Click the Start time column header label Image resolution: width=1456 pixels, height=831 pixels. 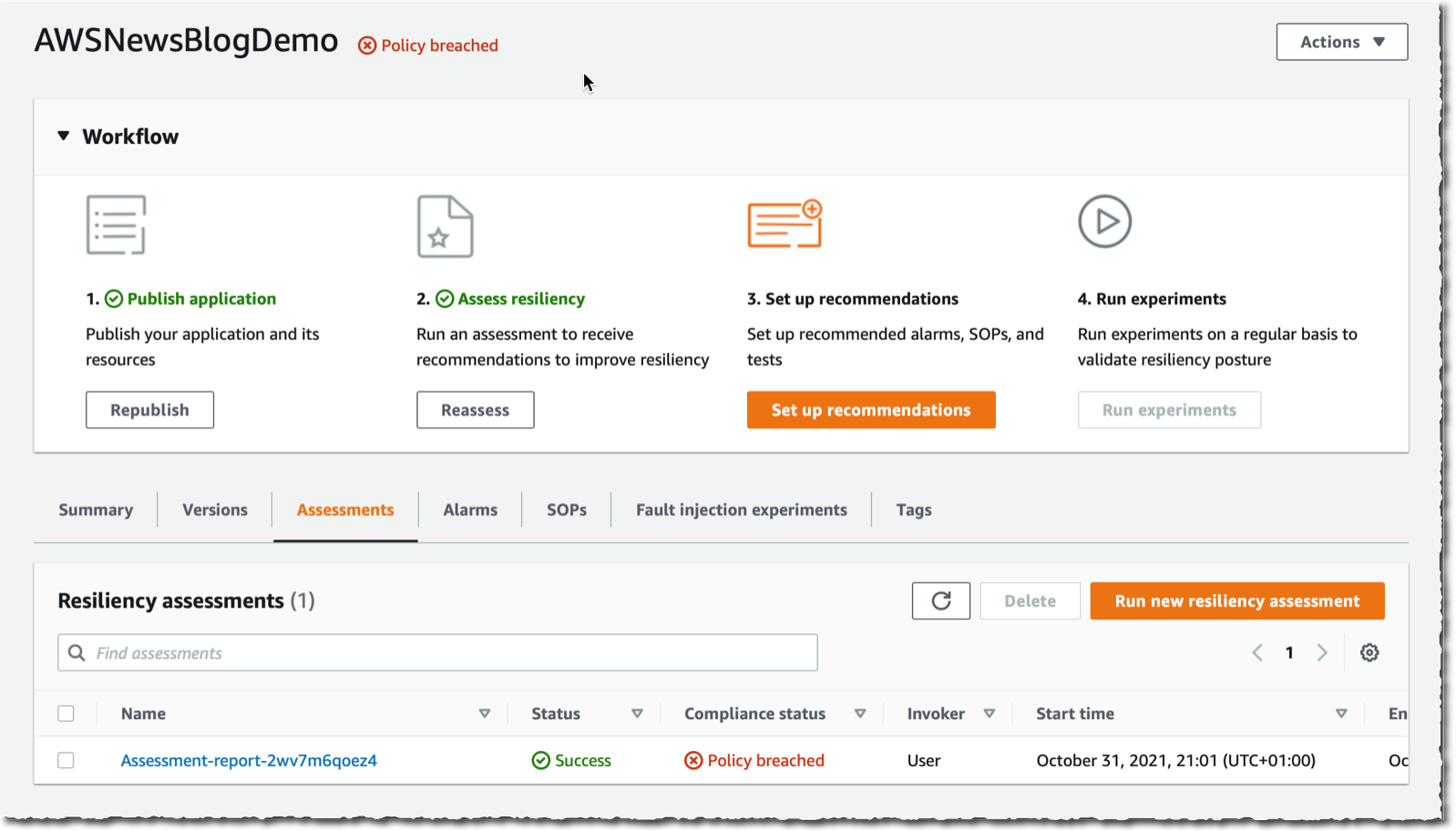pos(1075,713)
